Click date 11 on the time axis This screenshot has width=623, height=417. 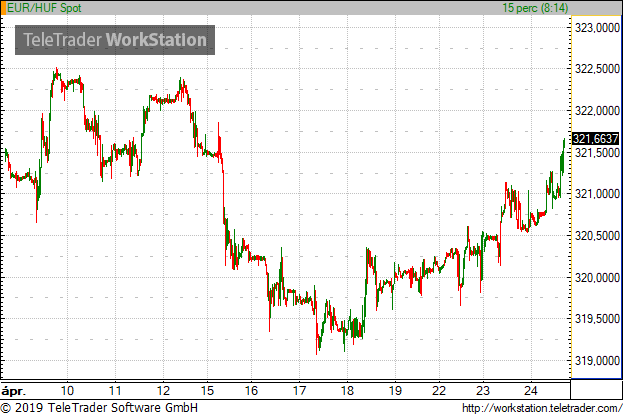[x=115, y=391]
